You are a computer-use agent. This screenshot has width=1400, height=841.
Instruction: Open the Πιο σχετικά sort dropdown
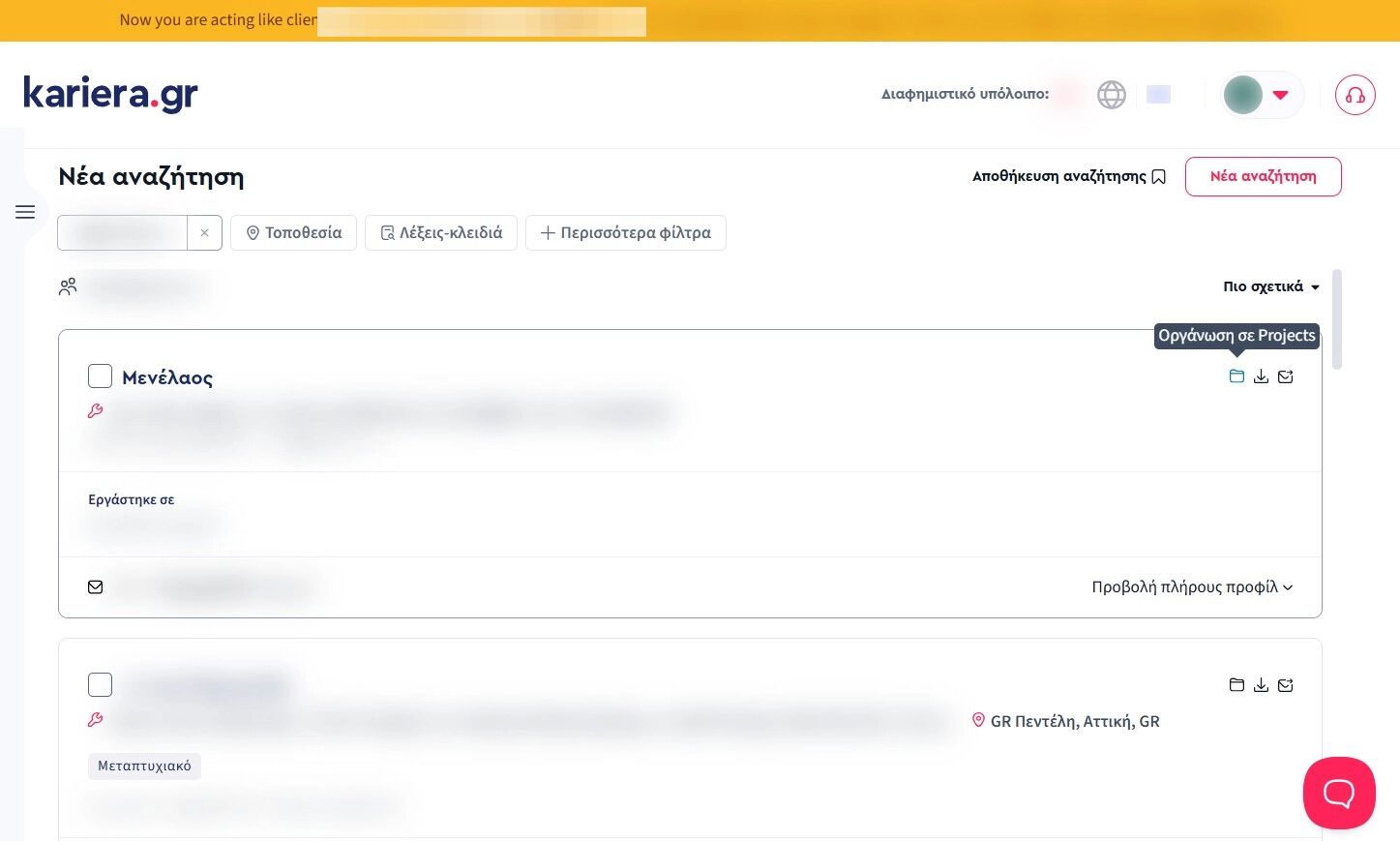(x=1271, y=286)
